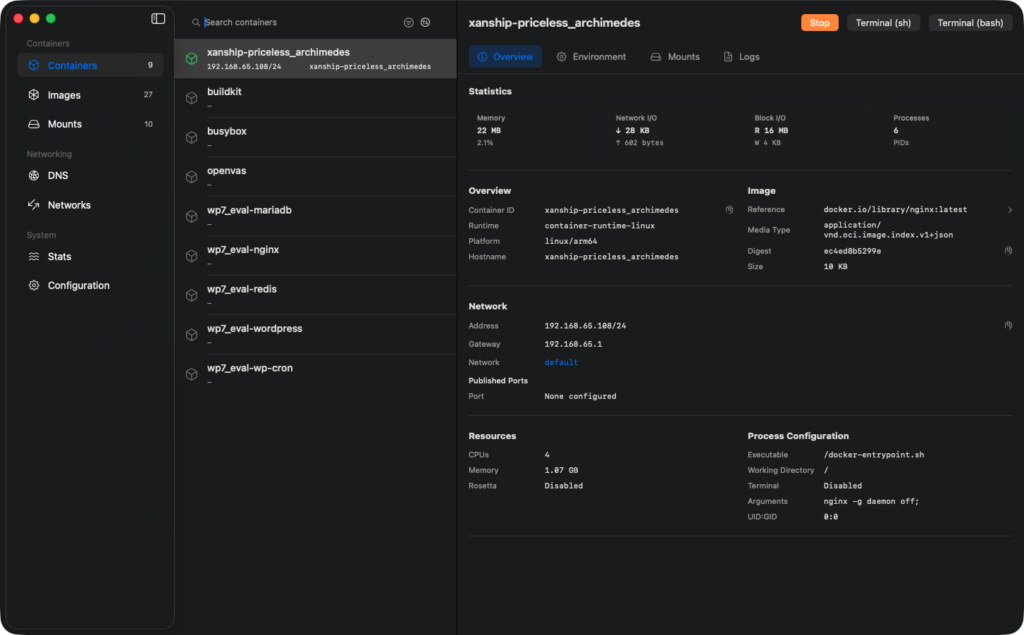Open the Mounts tab in detail pane
This screenshot has width=1024, height=635.
point(675,57)
